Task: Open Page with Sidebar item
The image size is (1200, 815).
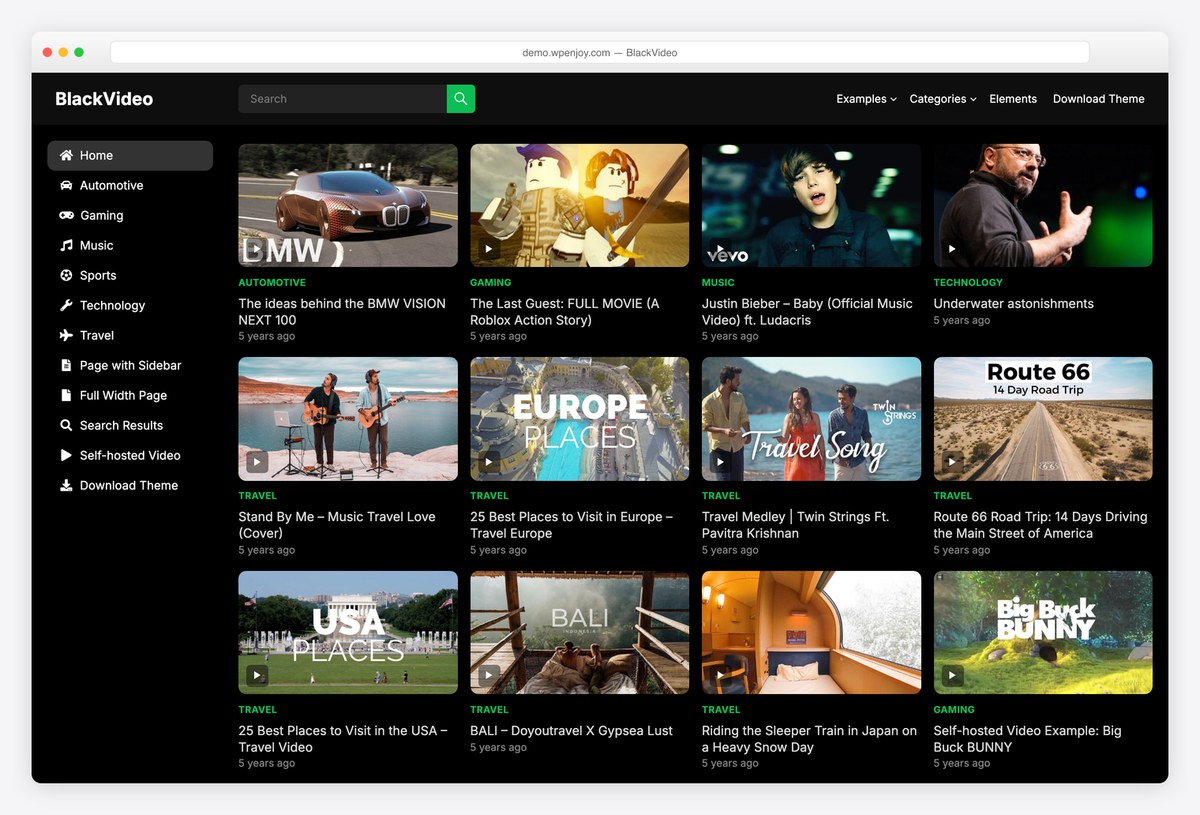Action: click(130, 365)
